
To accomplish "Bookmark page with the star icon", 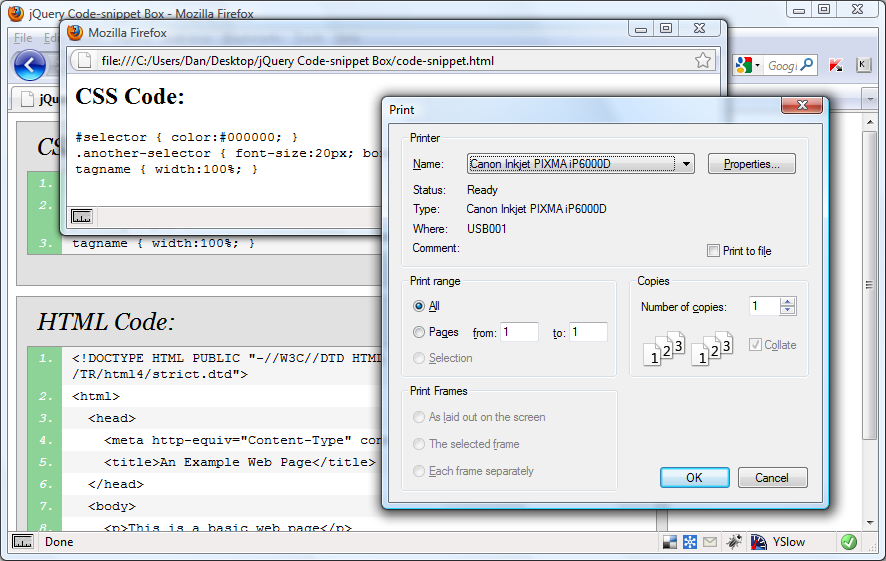I will 703,60.
